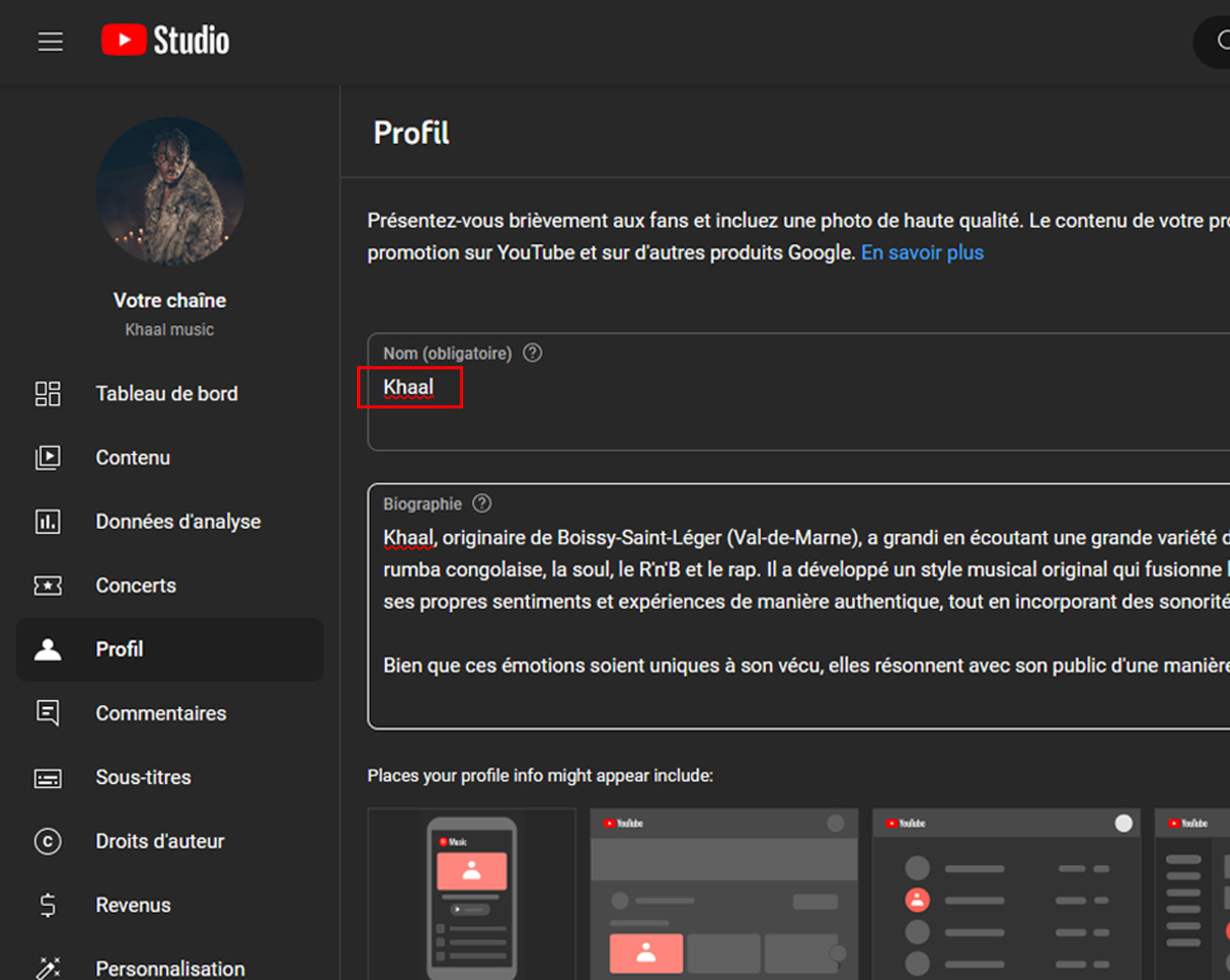
Task: Open the Commentaires section
Action: point(169,714)
